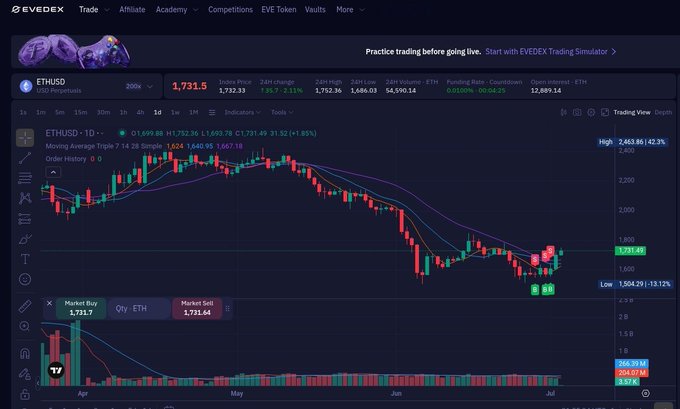680x409 pixels.
Task: Click the ETHUSD pair selector
Action: click(87, 86)
